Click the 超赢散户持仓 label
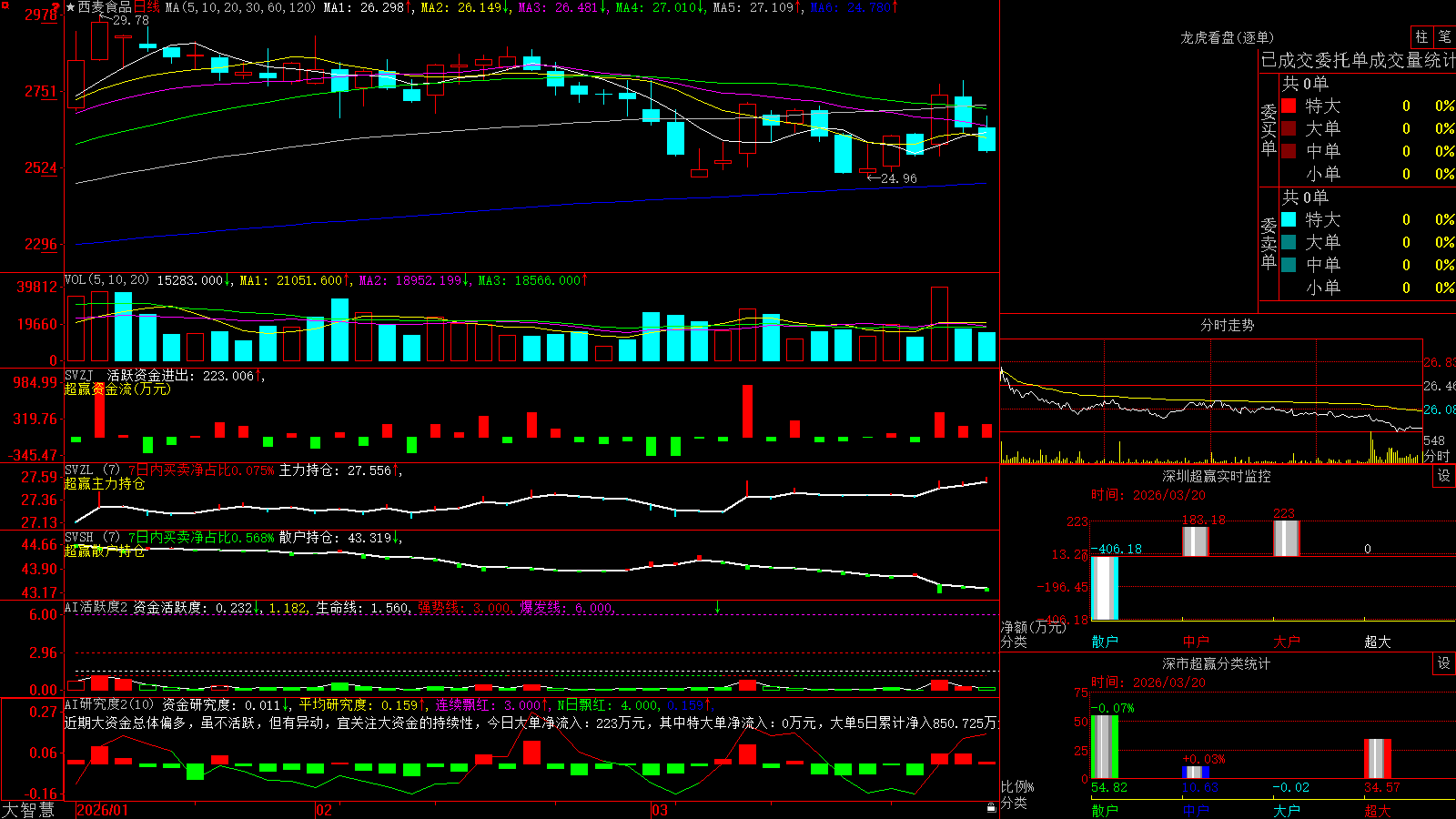This screenshot has height=819, width=1456. coord(105,551)
